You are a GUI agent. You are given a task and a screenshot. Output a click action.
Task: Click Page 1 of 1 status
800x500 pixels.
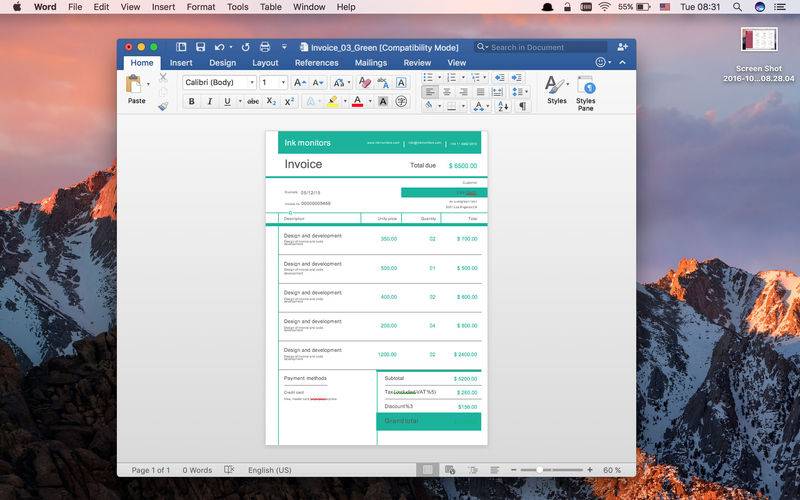pyautogui.click(x=151, y=470)
